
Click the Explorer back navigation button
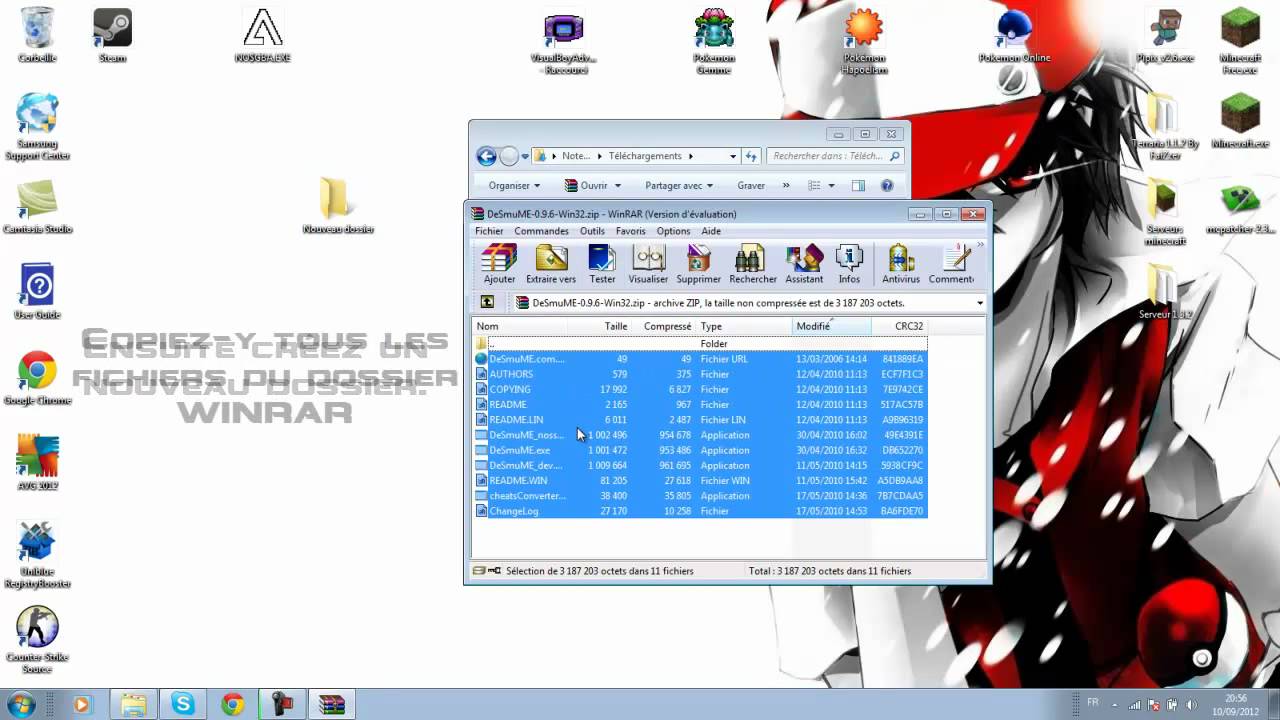pos(487,156)
